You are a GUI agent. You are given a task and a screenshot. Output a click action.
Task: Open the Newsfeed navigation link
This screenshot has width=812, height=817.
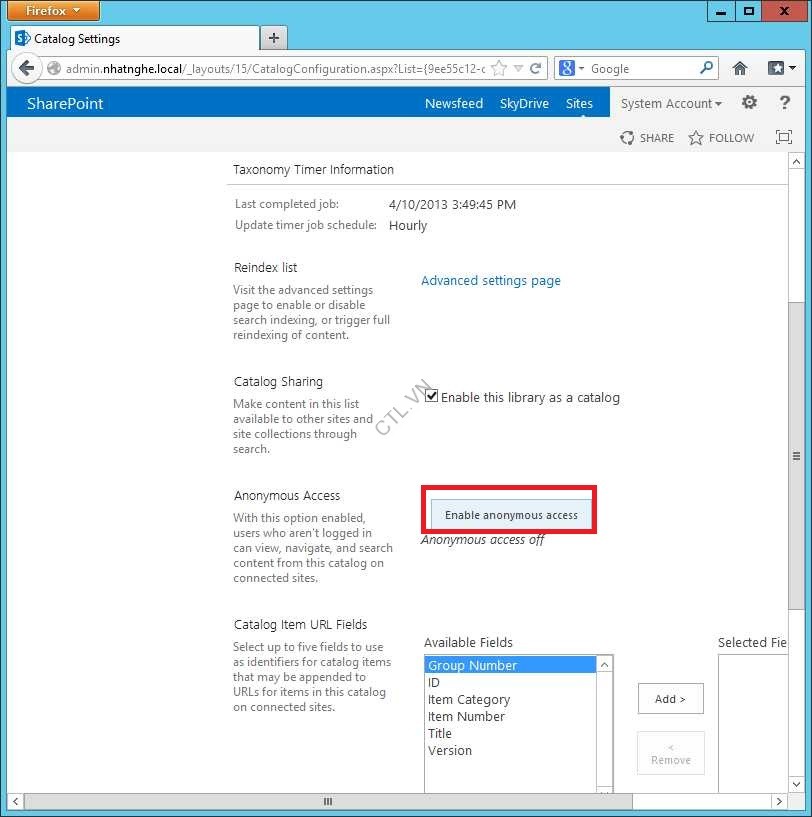pos(454,104)
